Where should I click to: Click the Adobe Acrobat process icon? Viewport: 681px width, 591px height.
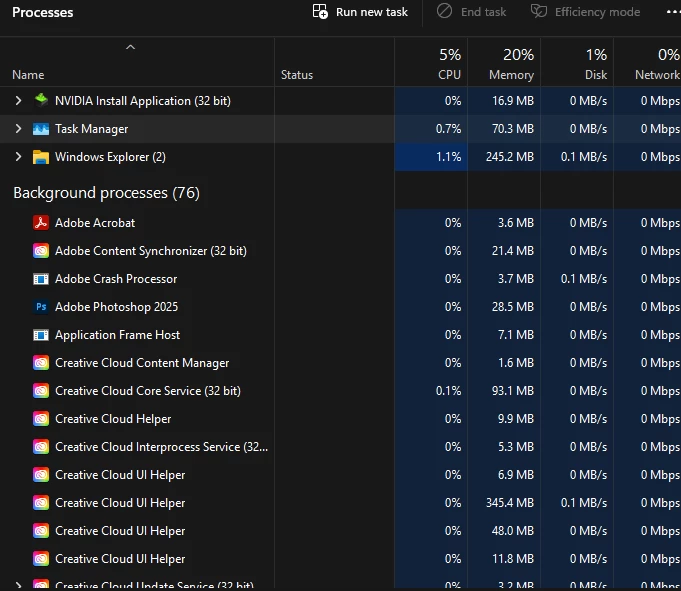(x=41, y=223)
